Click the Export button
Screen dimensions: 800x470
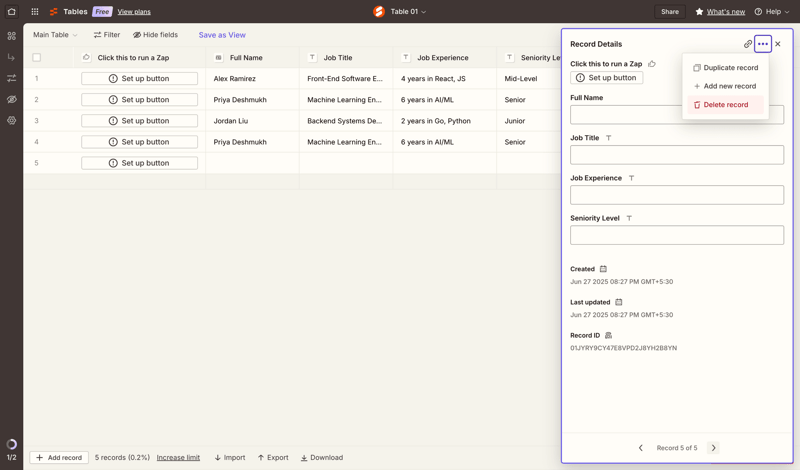pyautogui.click(x=273, y=457)
